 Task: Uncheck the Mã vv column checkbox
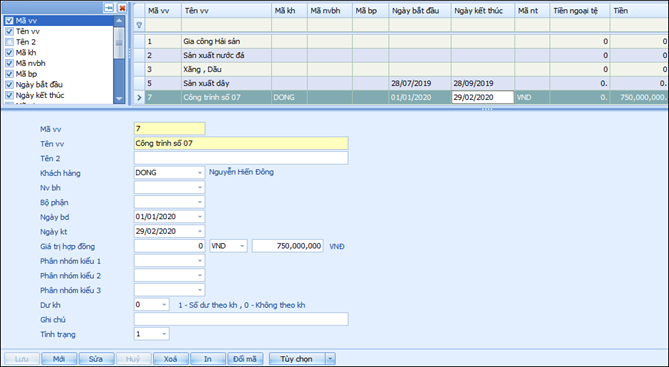click(x=9, y=20)
